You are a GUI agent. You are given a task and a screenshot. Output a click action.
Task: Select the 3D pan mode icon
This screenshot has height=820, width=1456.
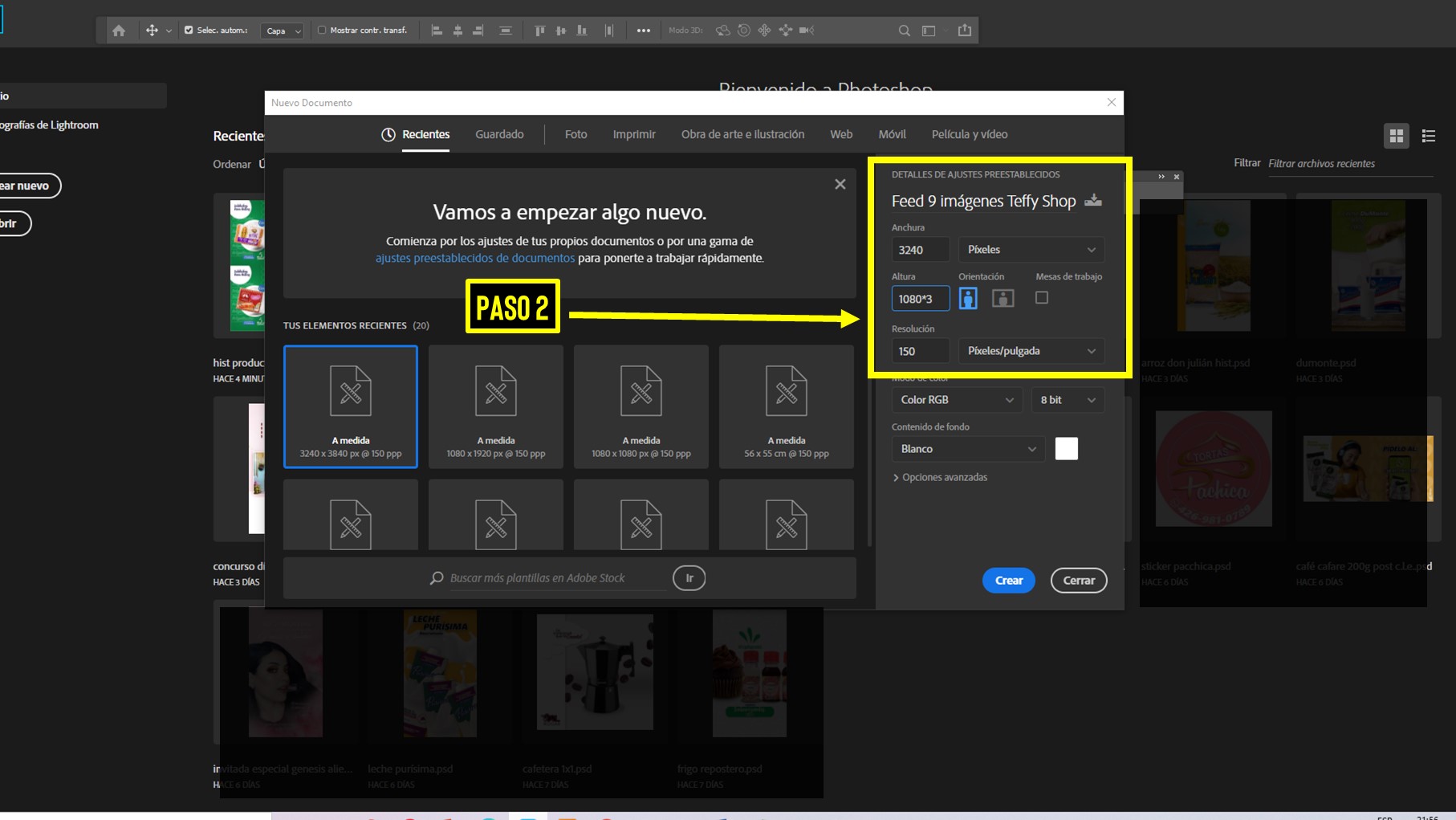point(765,31)
